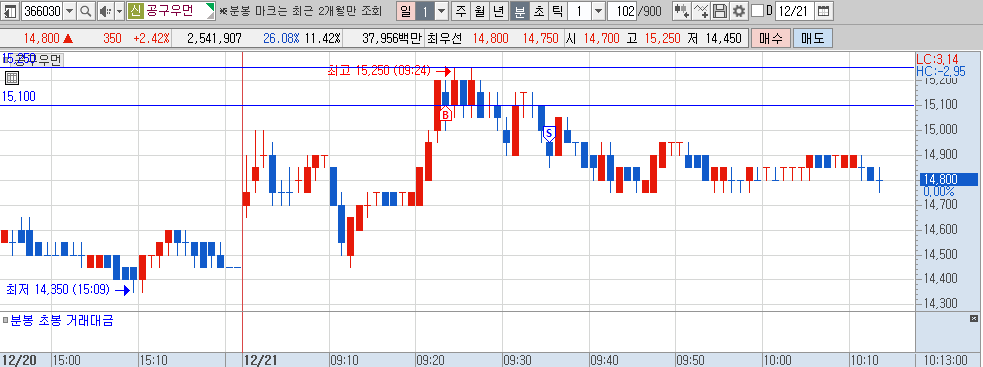The width and height of the screenshot is (983, 367).
Task: Click green 신 badge by stock name
Action: pos(135,11)
